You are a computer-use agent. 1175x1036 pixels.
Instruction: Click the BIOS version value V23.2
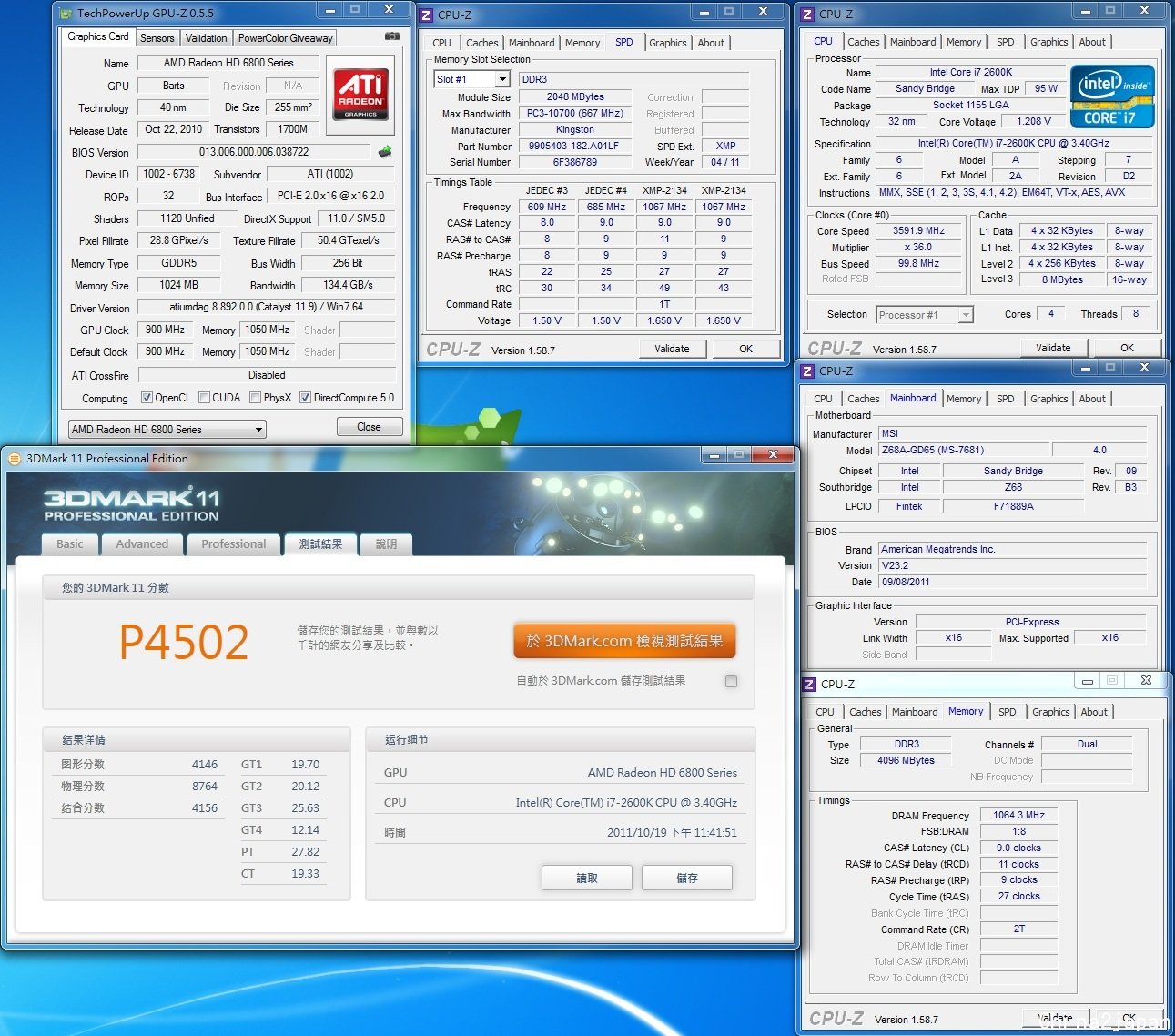(x=1013, y=565)
